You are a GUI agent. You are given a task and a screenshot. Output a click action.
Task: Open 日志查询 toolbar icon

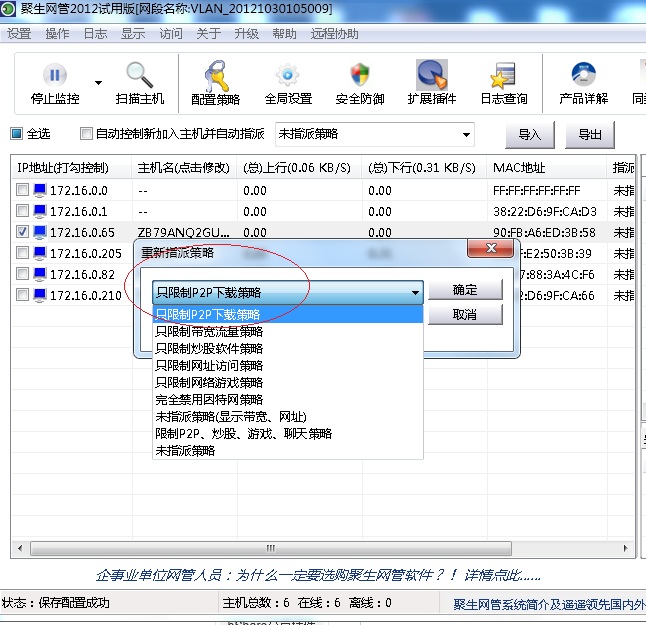(503, 75)
